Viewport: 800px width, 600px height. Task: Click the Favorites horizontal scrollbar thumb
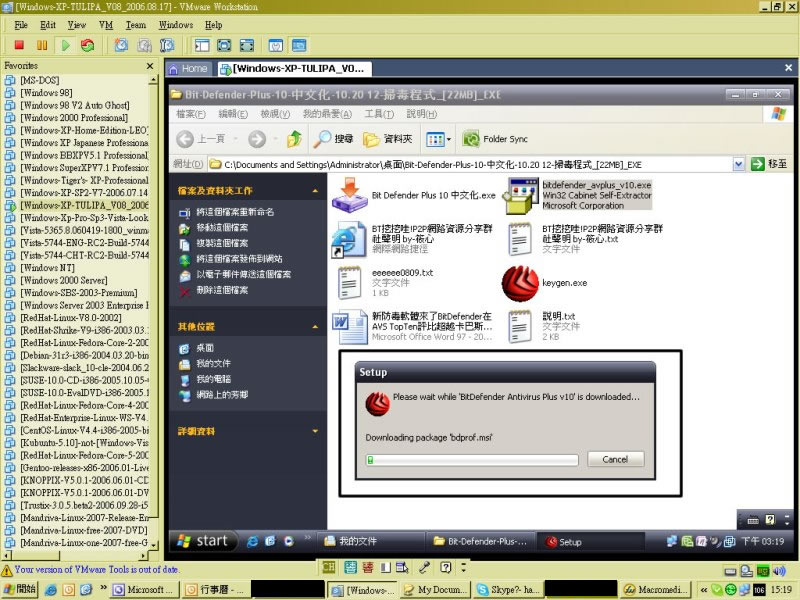point(35,555)
